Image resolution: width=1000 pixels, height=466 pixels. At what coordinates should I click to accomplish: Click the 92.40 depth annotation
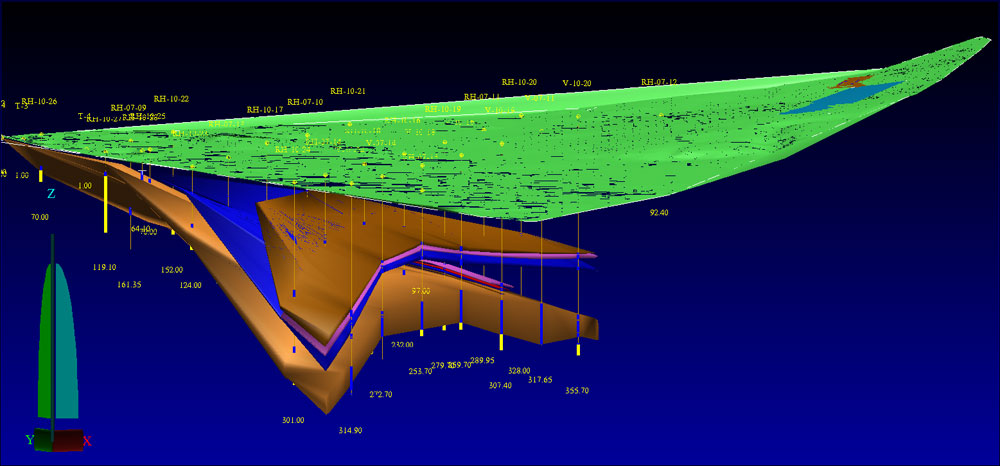coord(659,213)
